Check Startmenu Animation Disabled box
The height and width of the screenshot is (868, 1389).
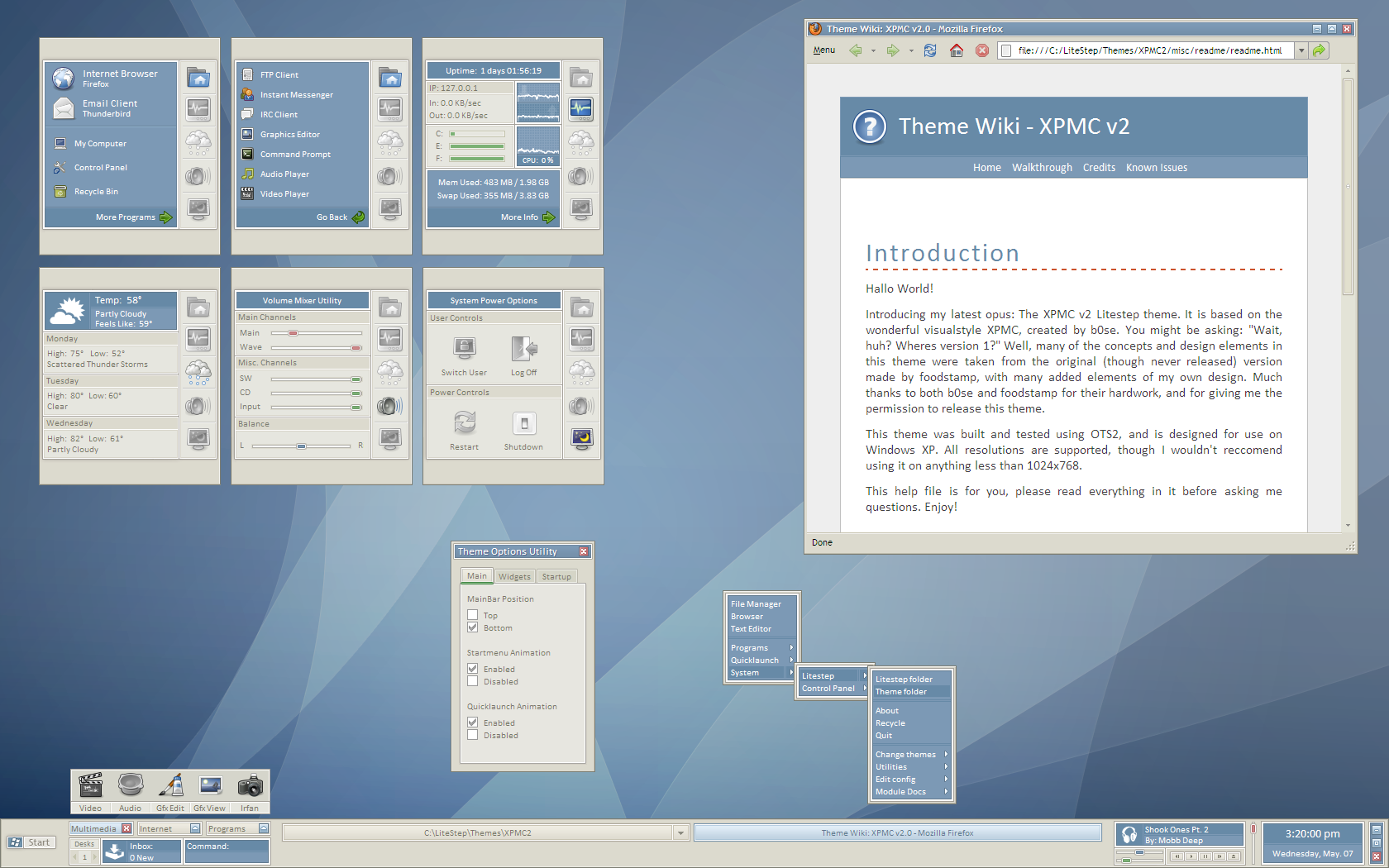coord(473,681)
